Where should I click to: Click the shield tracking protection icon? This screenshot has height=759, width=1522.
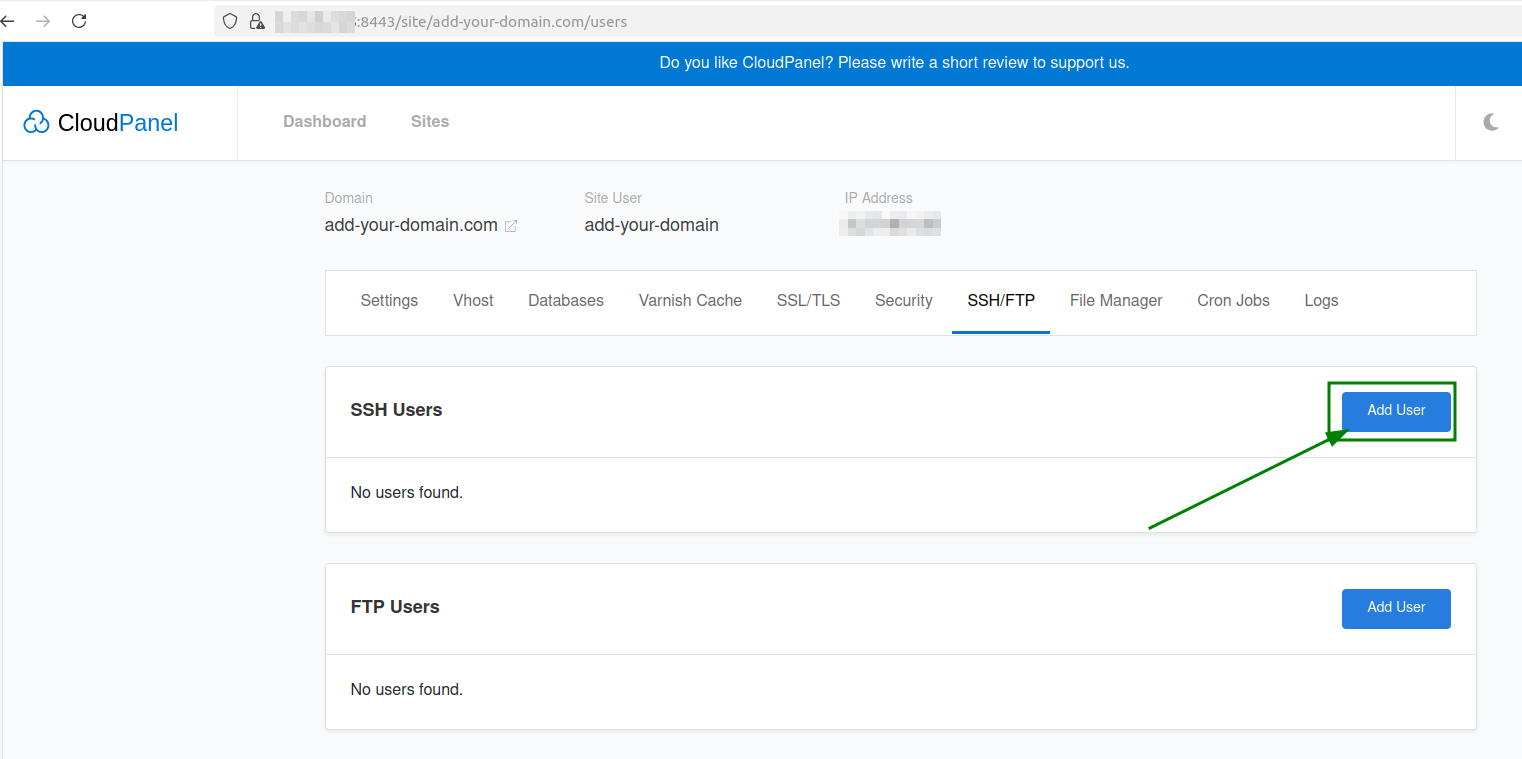click(x=231, y=21)
